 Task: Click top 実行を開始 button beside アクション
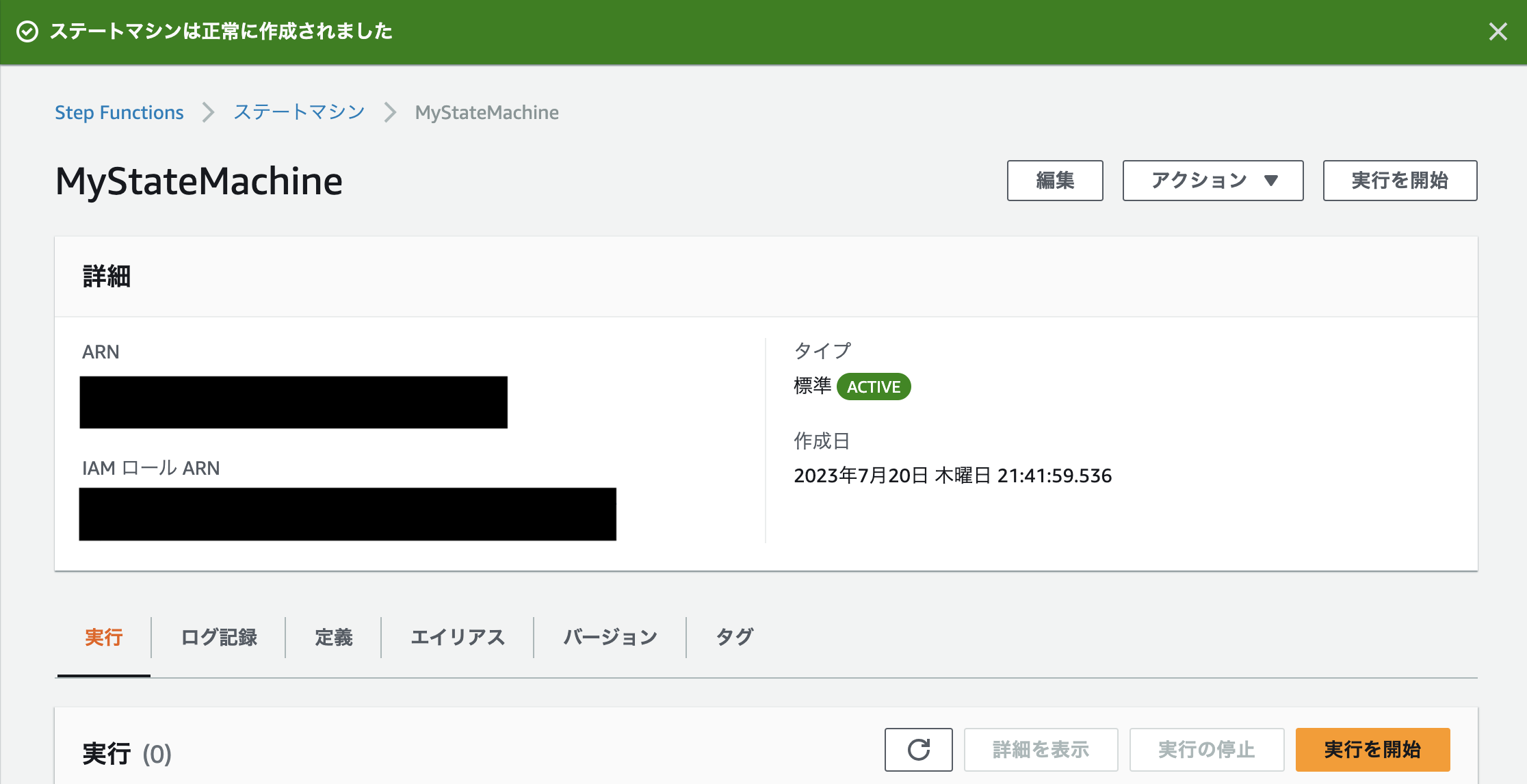(1399, 181)
